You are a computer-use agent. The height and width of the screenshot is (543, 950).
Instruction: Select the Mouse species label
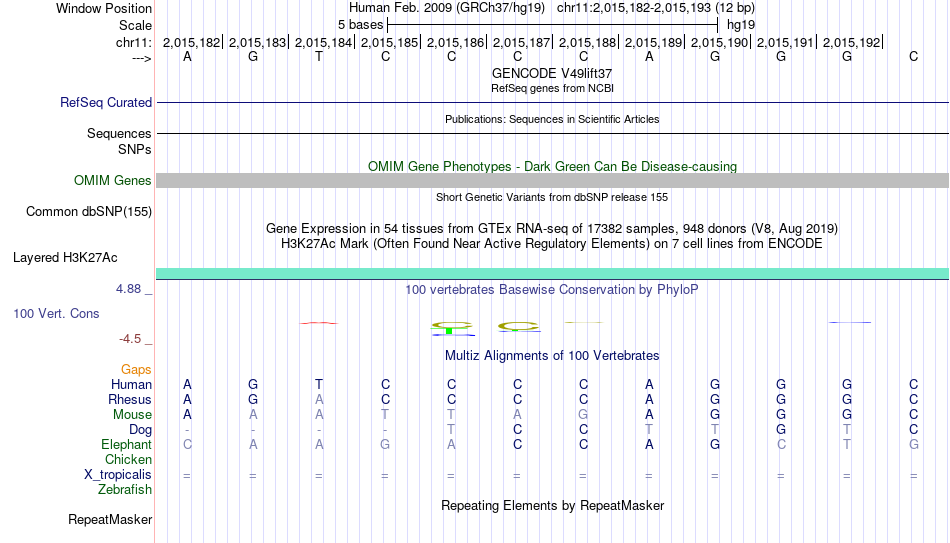click(x=132, y=415)
